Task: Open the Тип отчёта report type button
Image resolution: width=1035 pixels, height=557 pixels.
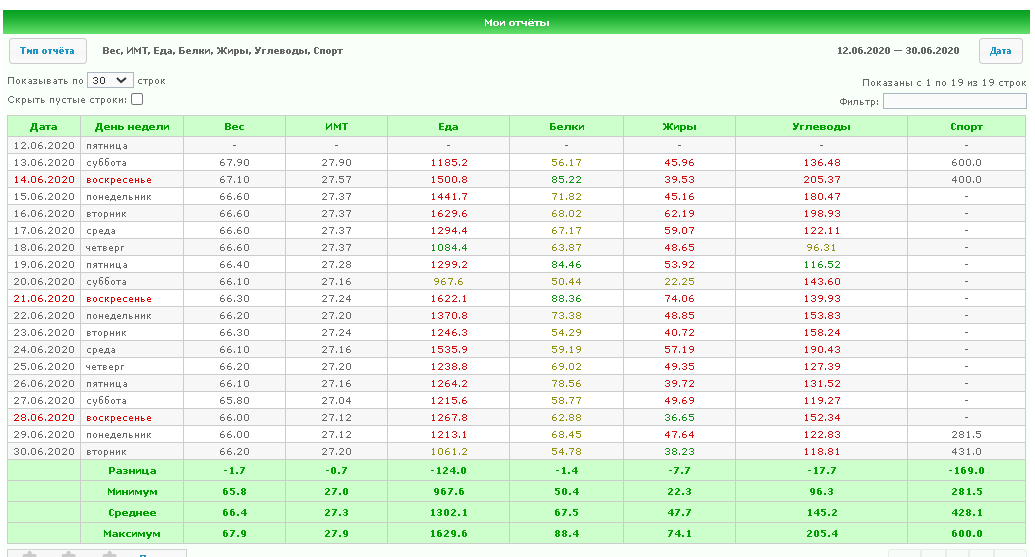Action: click(x=47, y=51)
